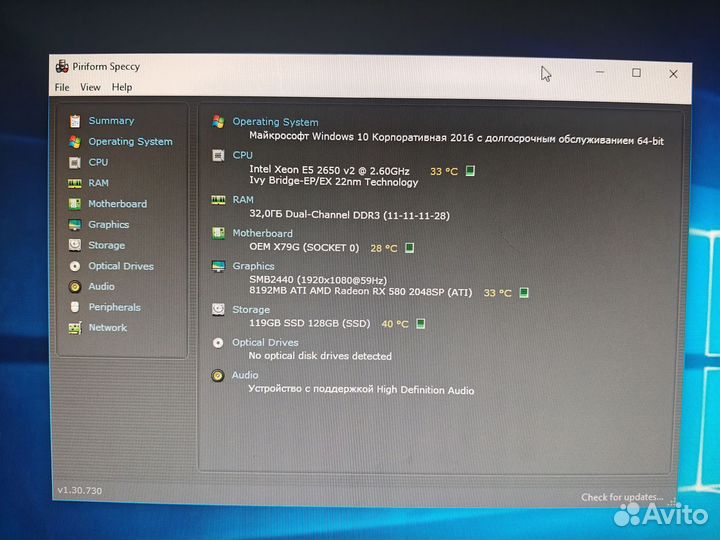Click the No optical disk drives detected text
This screenshot has width=720, height=540.
(320, 356)
